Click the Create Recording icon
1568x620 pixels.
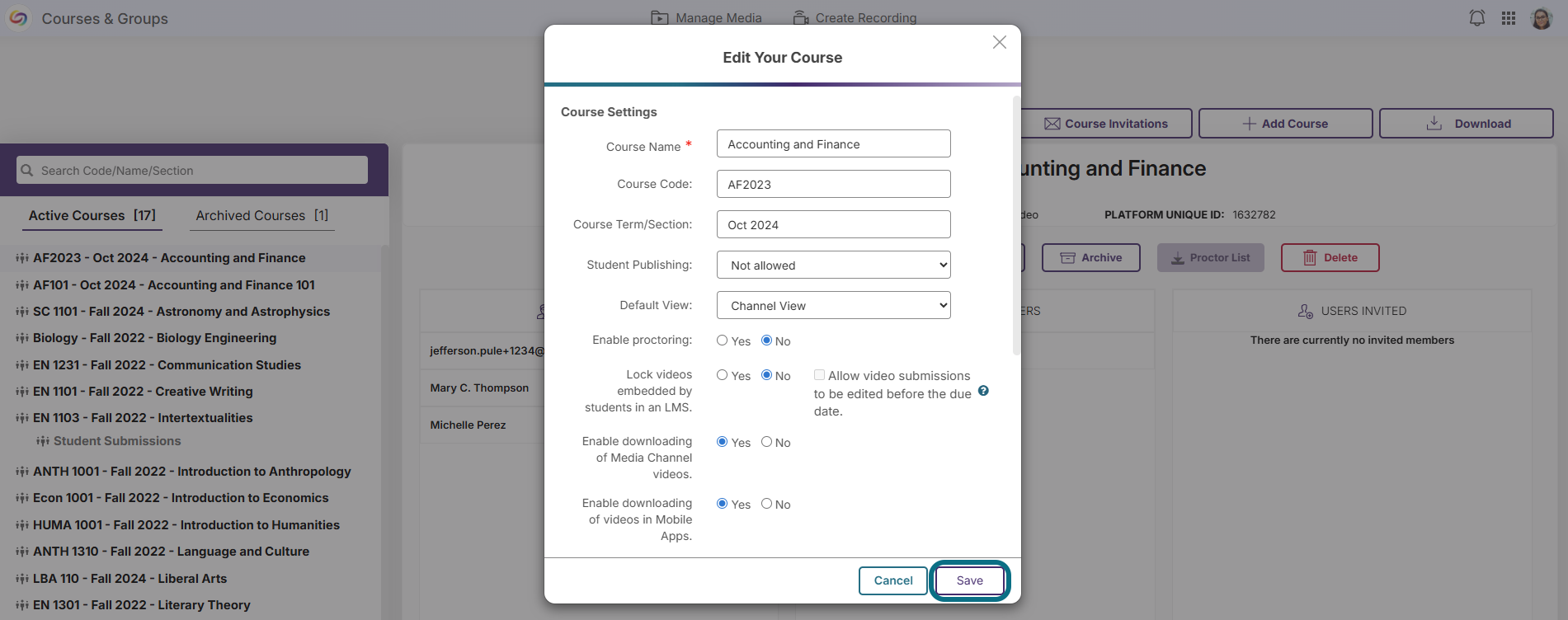point(800,18)
